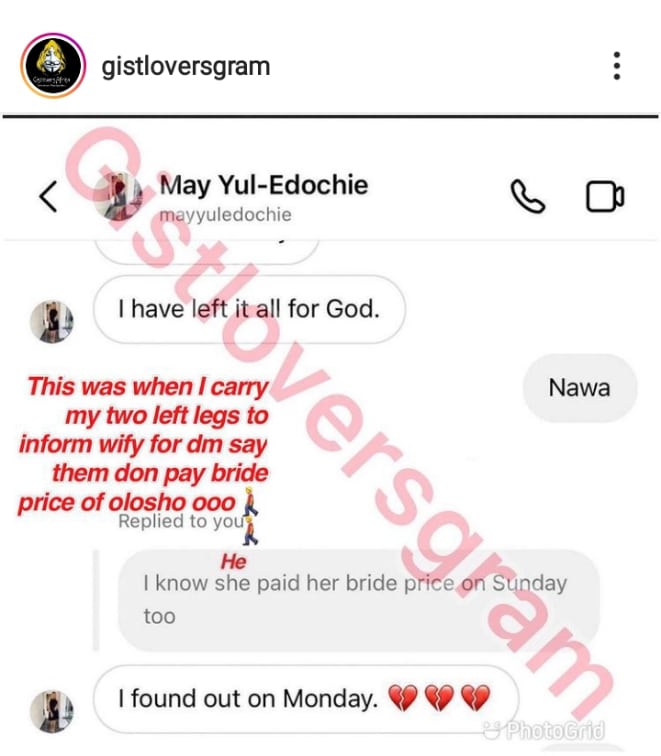Select the "I found out on Monday." message

pyautogui.click(x=306, y=699)
